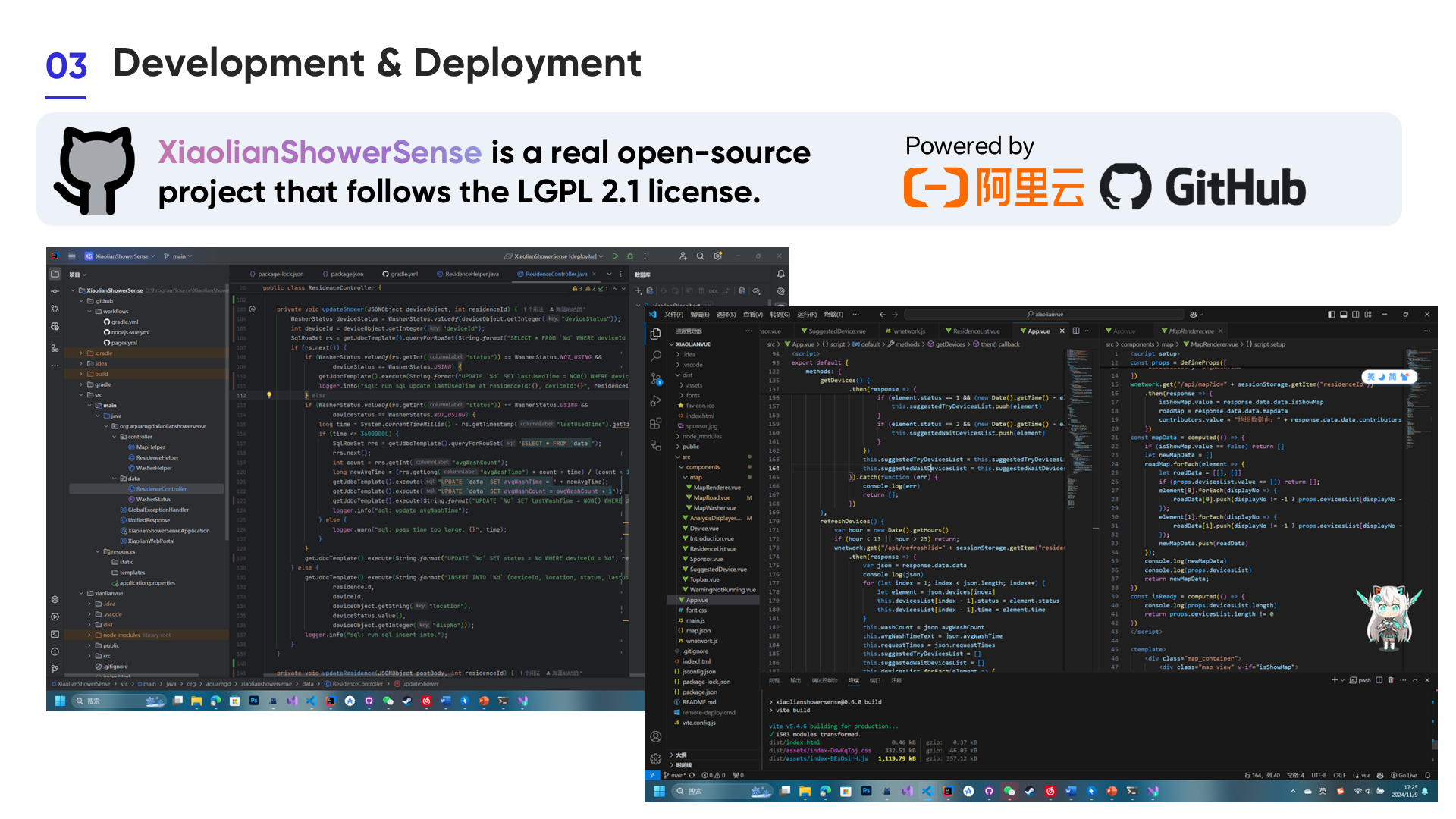Screen dimensions: 1456x819
Task: Open the IntelliJ main hamburger menu
Action: coord(72,256)
